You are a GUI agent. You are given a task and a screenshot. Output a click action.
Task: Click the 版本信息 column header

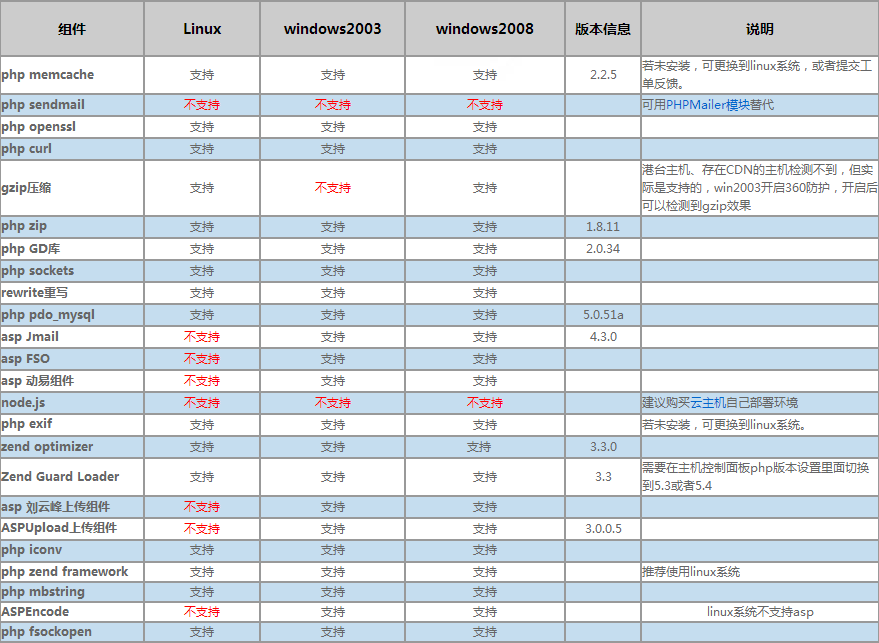603,29
